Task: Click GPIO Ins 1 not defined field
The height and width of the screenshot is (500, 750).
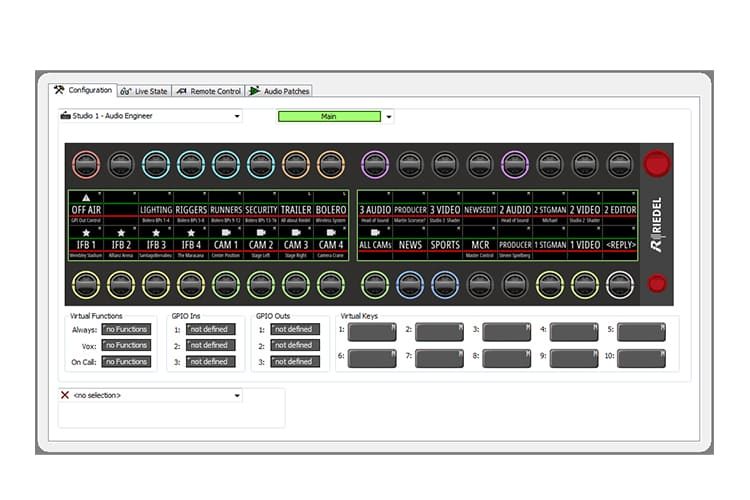Action: [x=210, y=329]
